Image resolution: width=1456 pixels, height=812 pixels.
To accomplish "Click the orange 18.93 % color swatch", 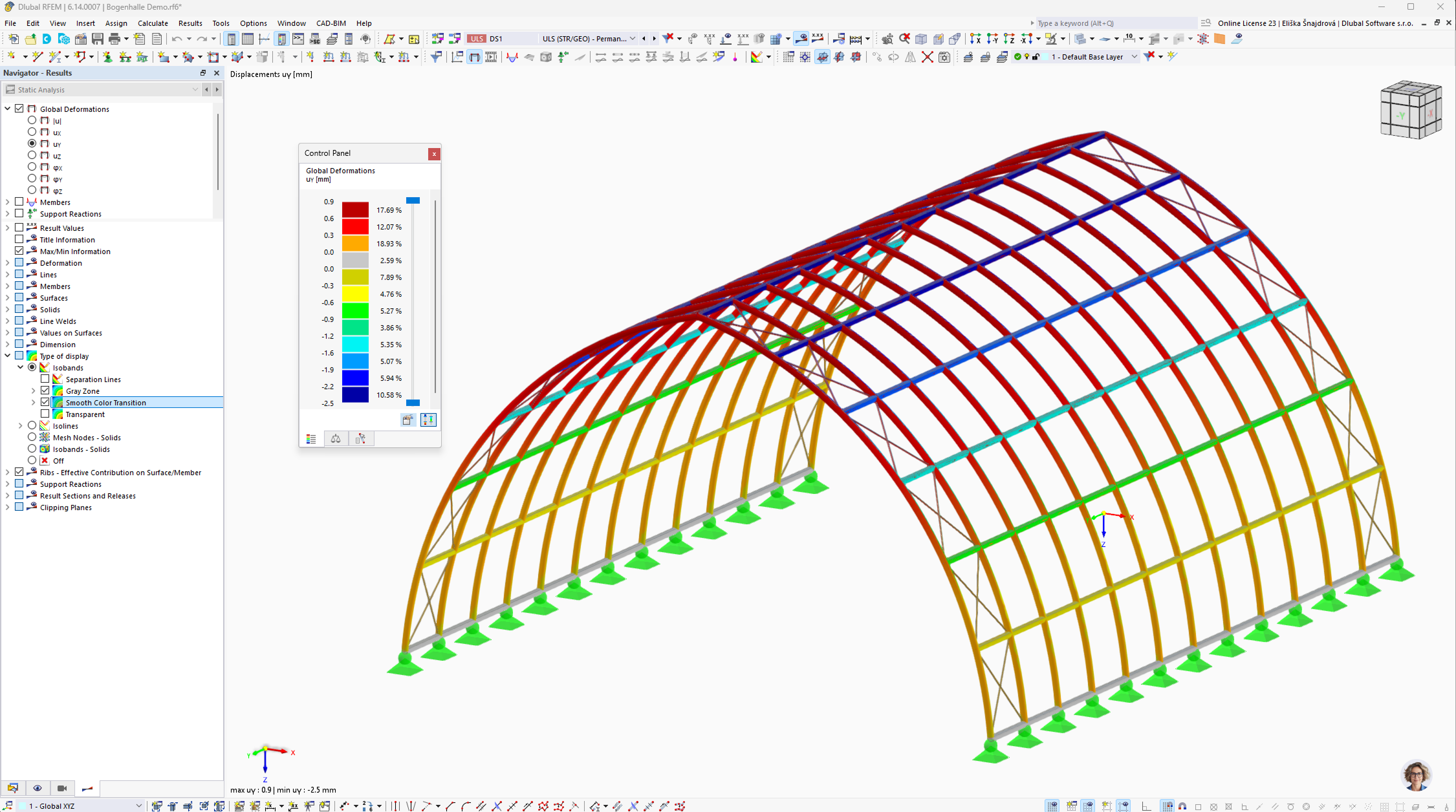I will [x=355, y=243].
